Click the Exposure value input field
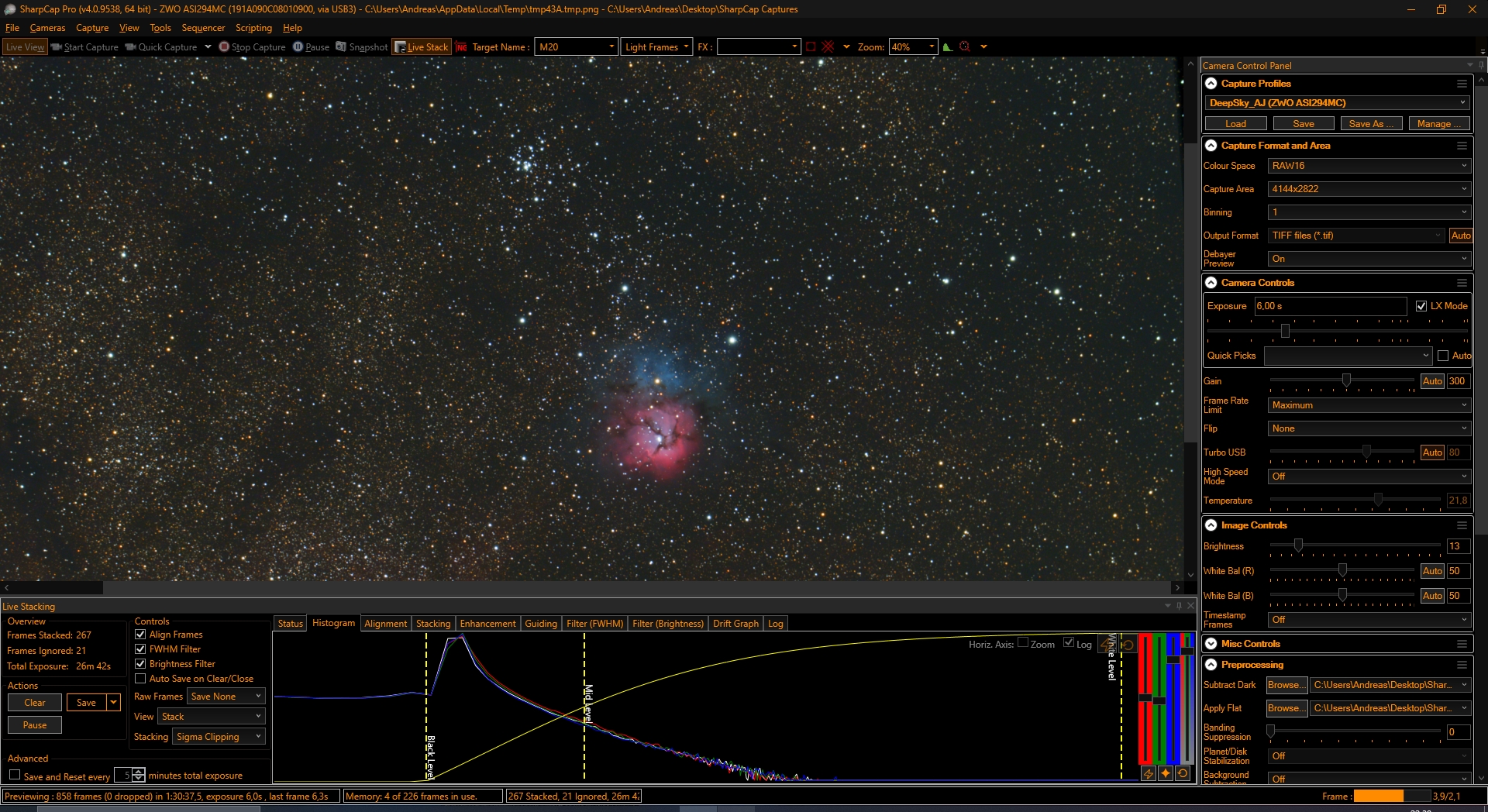Screen dimensions: 1488x812 tap(1331, 306)
